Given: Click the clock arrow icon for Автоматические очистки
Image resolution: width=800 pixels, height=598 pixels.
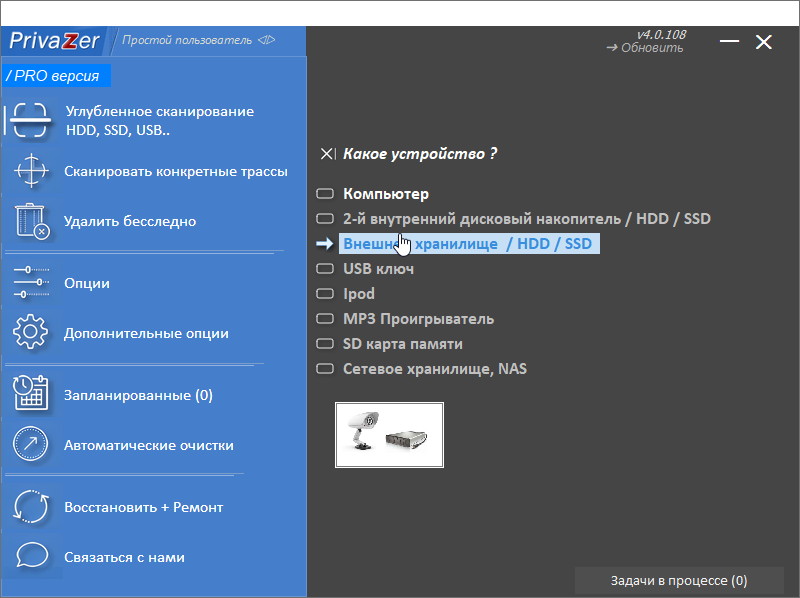Looking at the screenshot, I should click(x=31, y=444).
